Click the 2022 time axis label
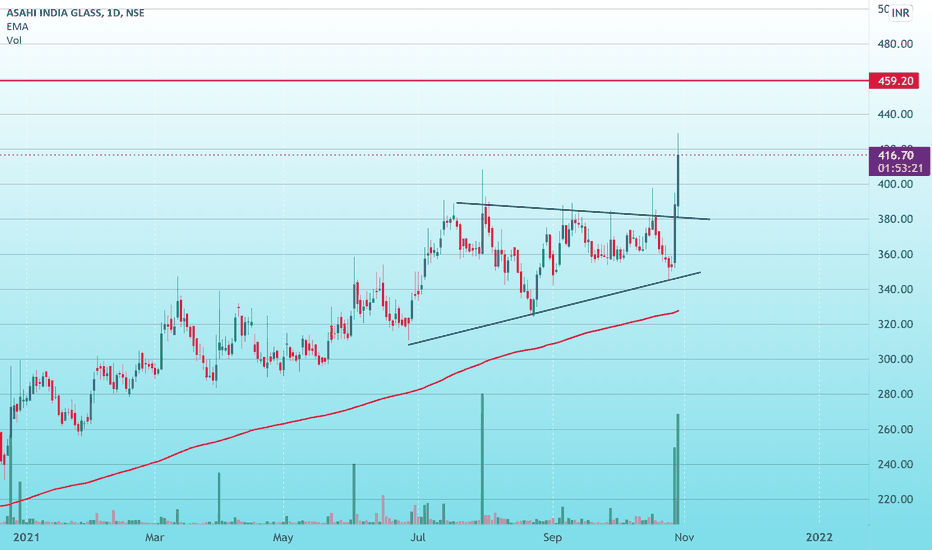 click(818, 538)
